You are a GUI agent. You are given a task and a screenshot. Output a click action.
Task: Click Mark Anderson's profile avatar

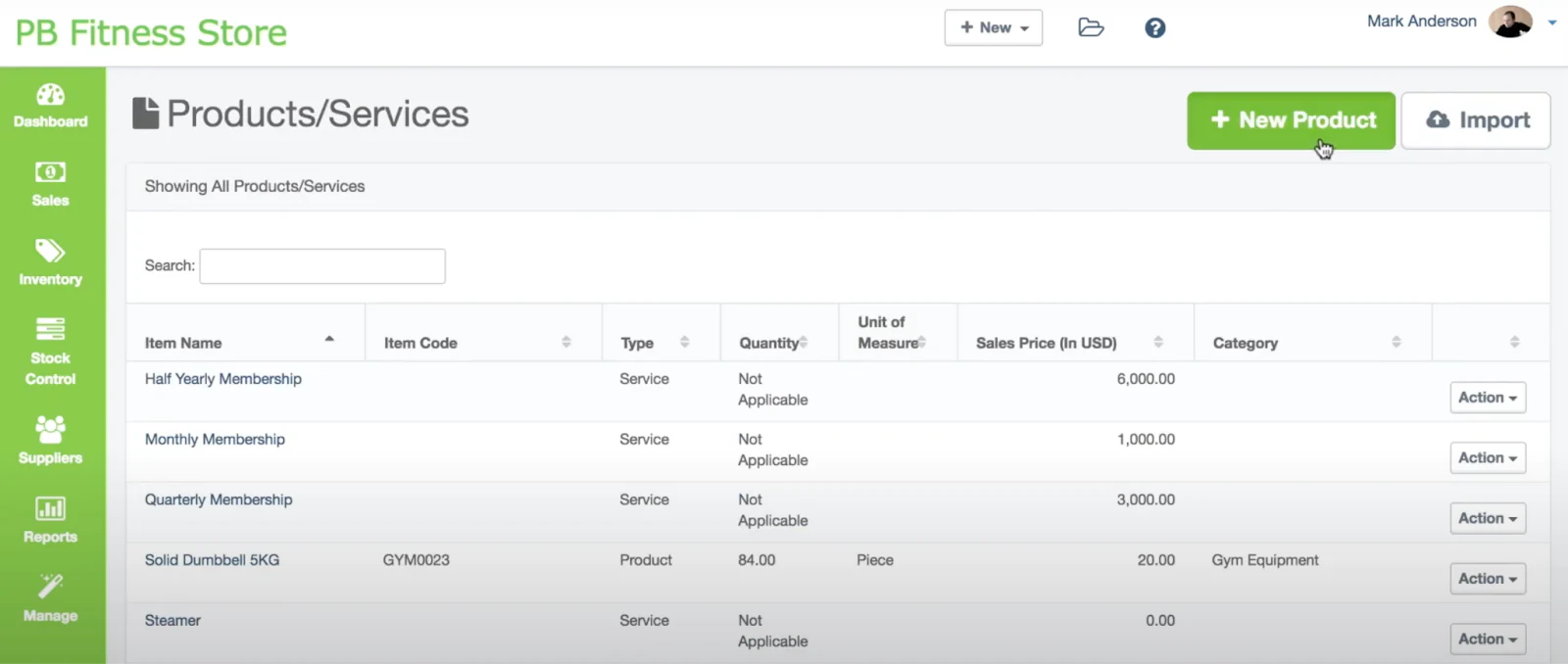pos(1510,22)
